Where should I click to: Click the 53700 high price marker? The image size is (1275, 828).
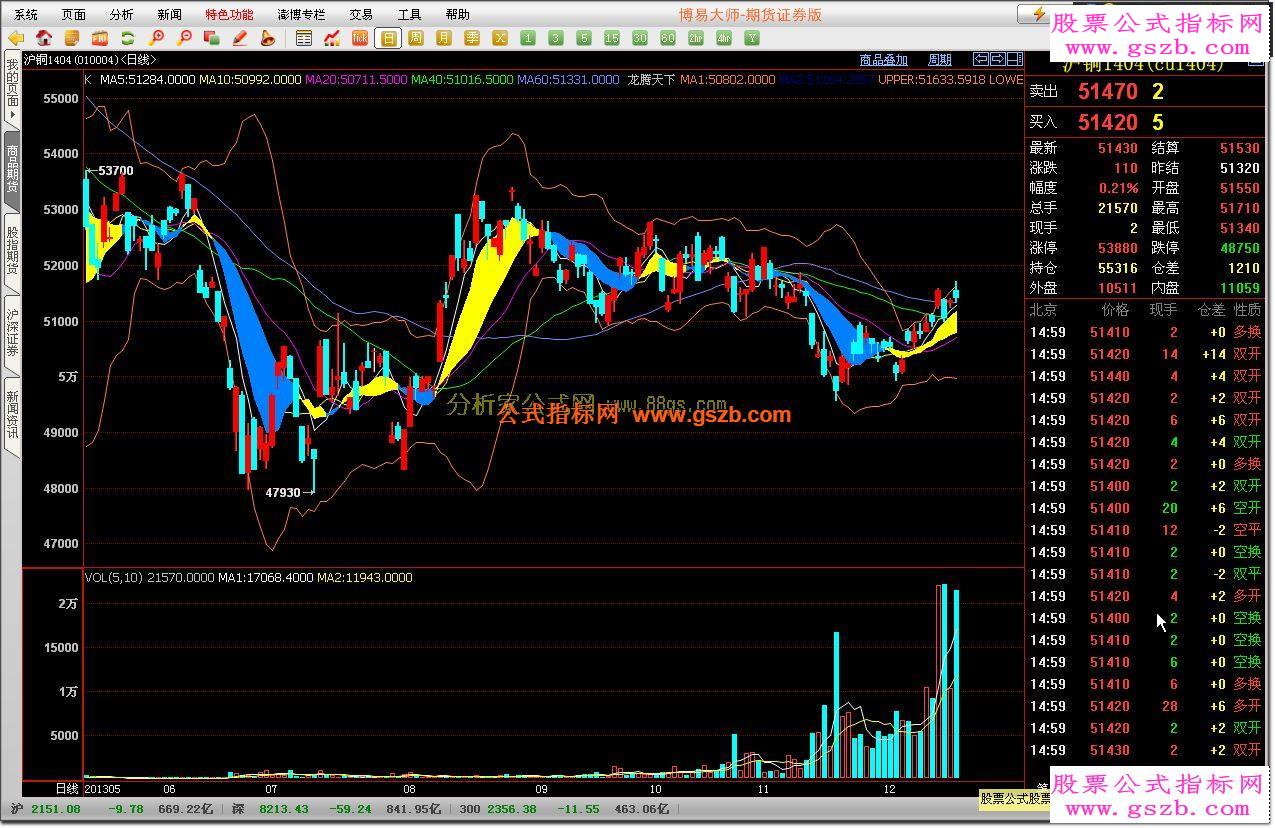(115, 171)
